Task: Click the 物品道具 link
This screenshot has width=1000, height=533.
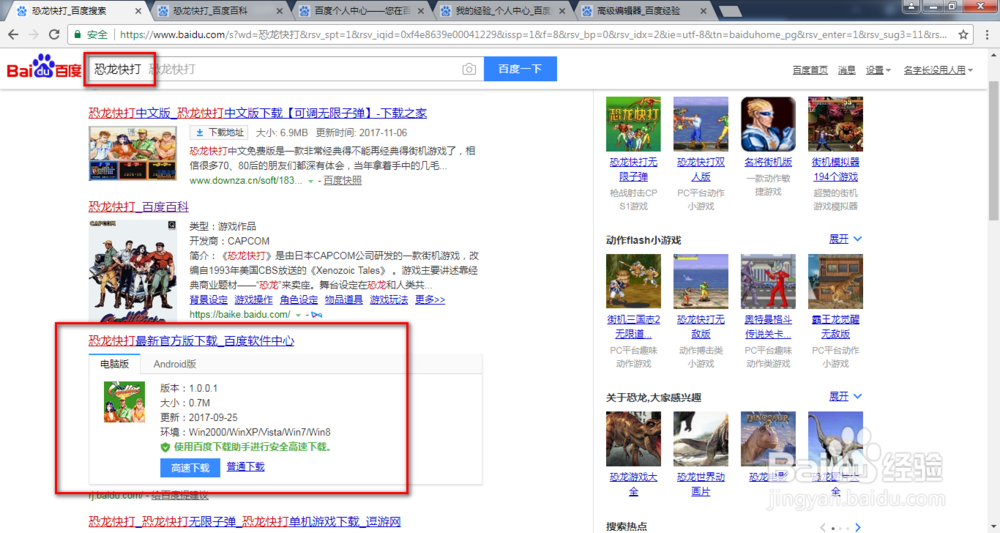Action: (344, 300)
